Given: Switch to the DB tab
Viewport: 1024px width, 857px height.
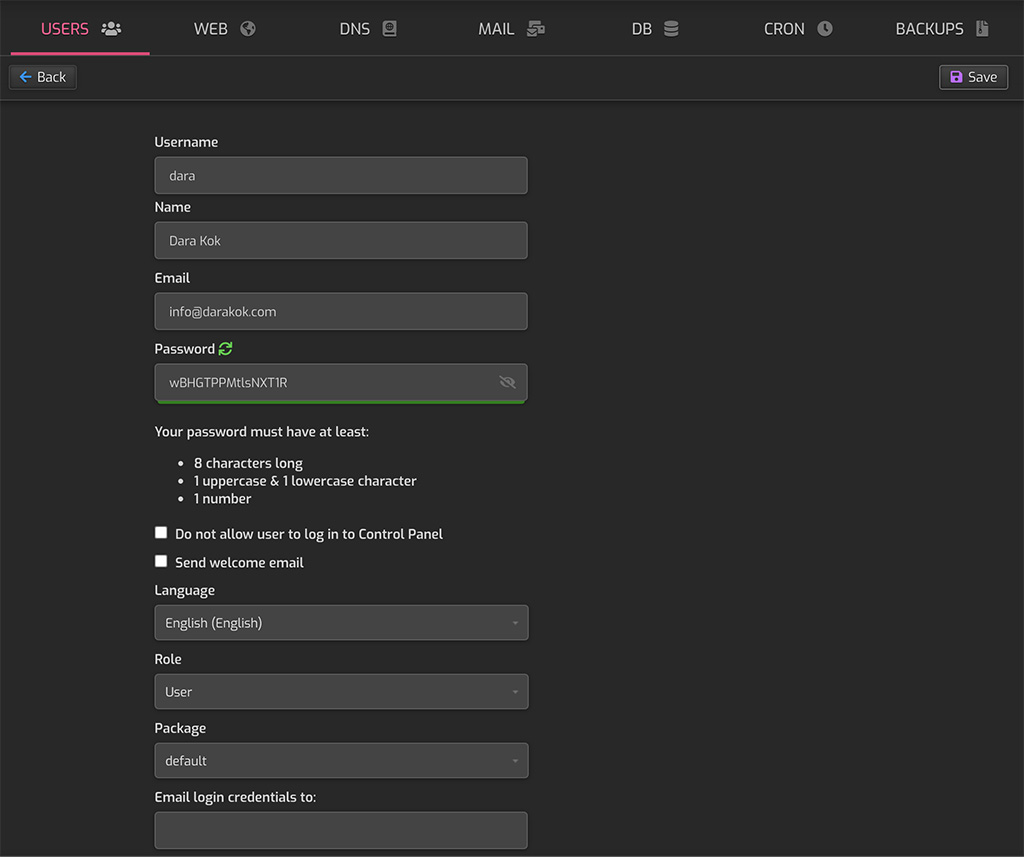Looking at the screenshot, I should pyautogui.click(x=655, y=29).
